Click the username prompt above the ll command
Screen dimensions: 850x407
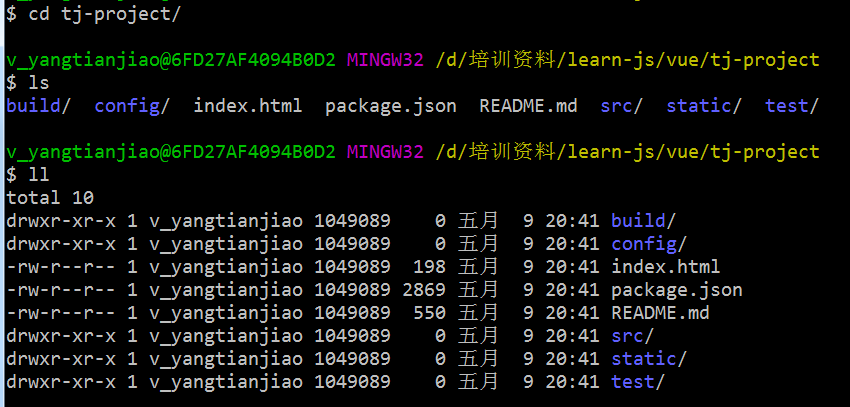click(171, 152)
